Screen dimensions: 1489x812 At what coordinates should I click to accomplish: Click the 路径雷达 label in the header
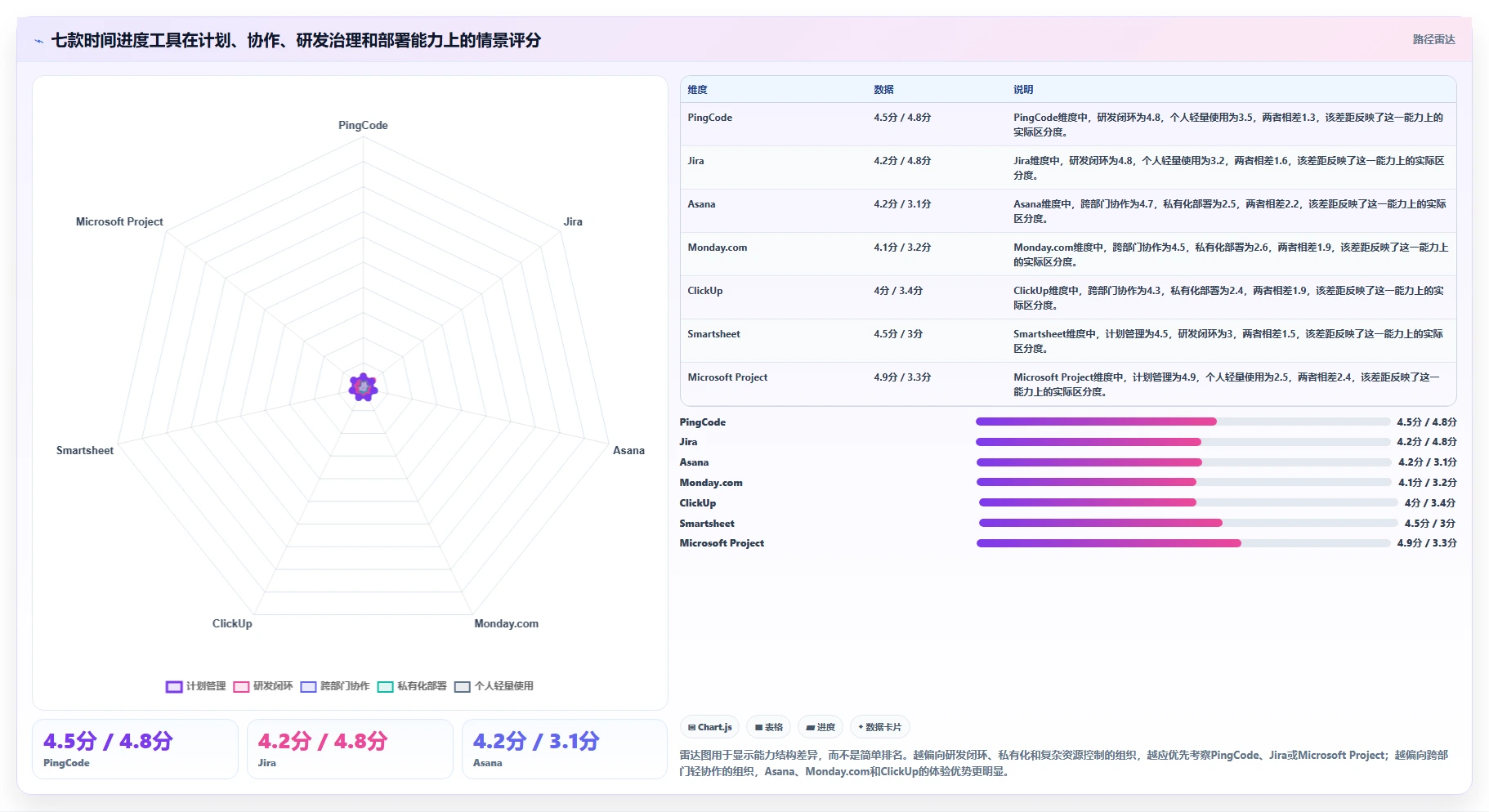[x=1433, y=39]
